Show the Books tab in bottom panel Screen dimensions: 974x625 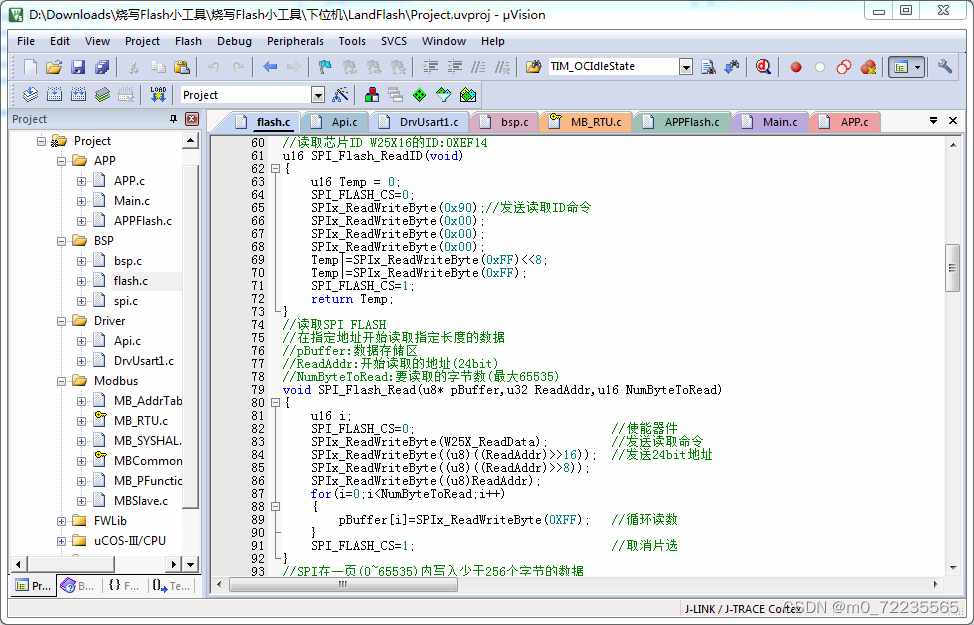click(x=78, y=586)
